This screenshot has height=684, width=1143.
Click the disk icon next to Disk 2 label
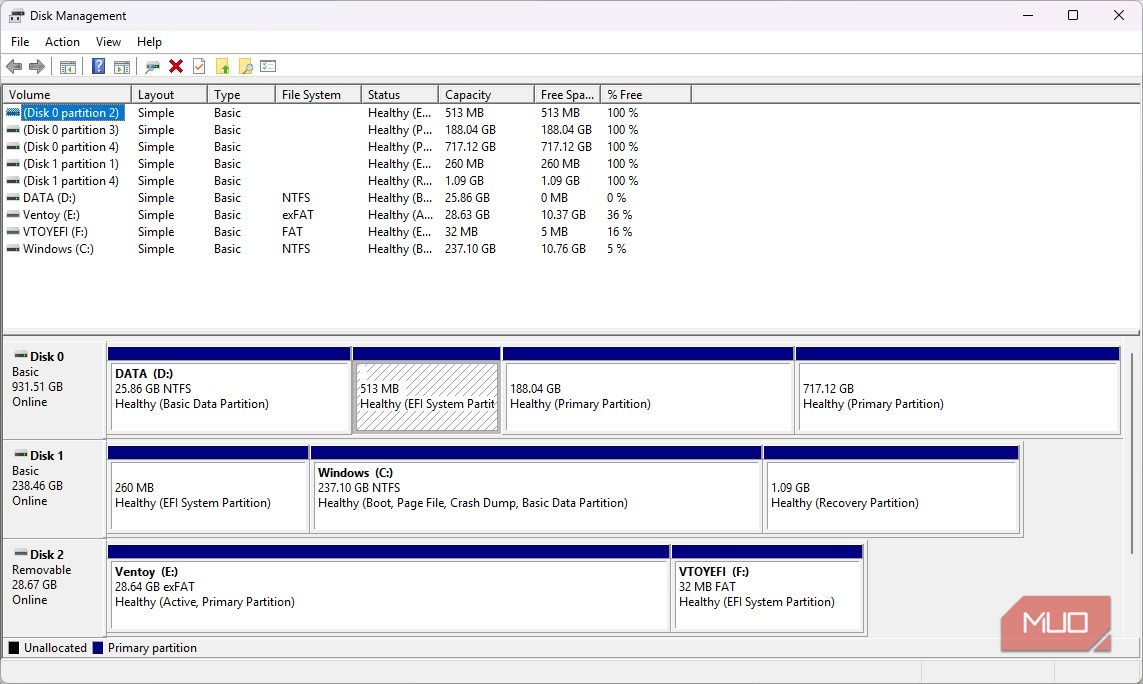click(x=20, y=553)
